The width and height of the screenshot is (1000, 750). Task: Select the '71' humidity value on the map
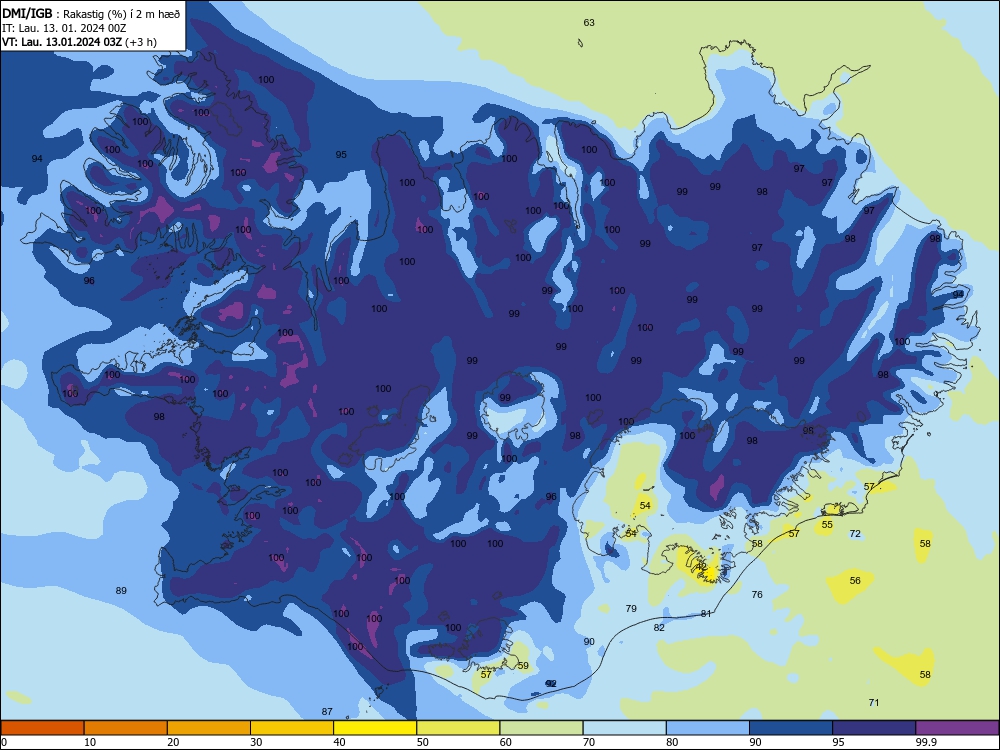pyautogui.click(x=874, y=703)
